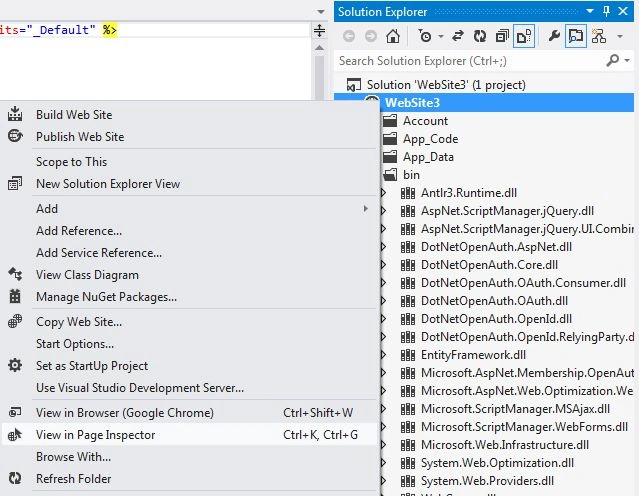Open the editor tab list dropdown arrow
The width and height of the screenshot is (639, 496).
tap(321, 11)
